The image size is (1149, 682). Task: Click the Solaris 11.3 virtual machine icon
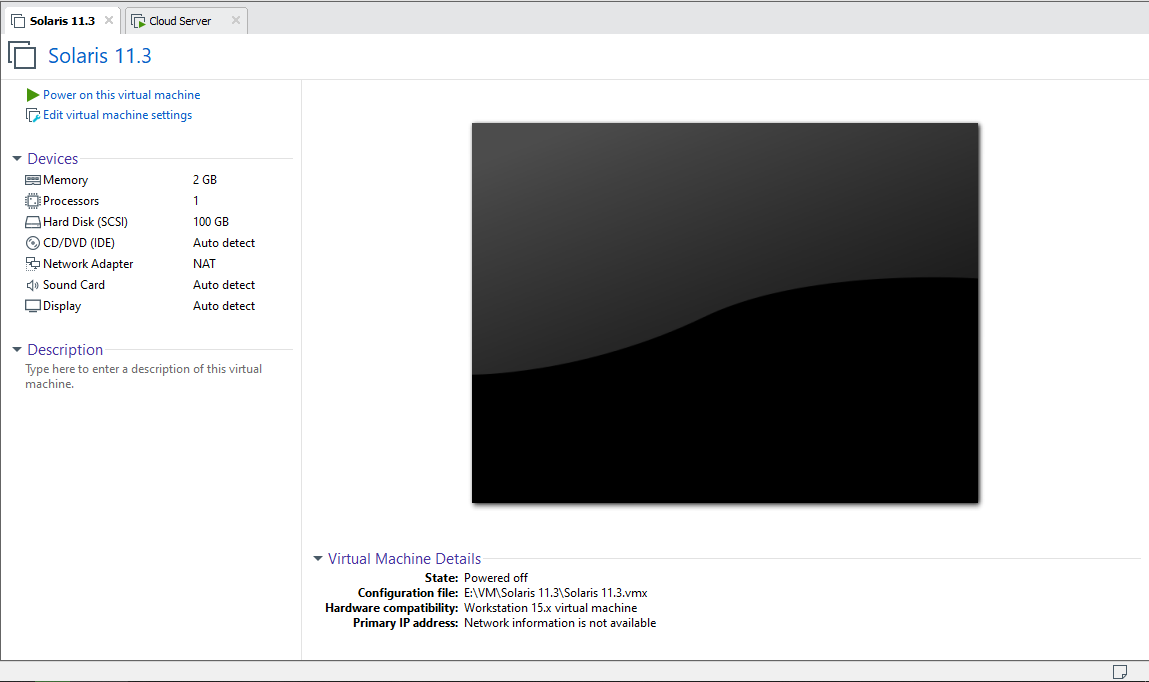[22, 55]
